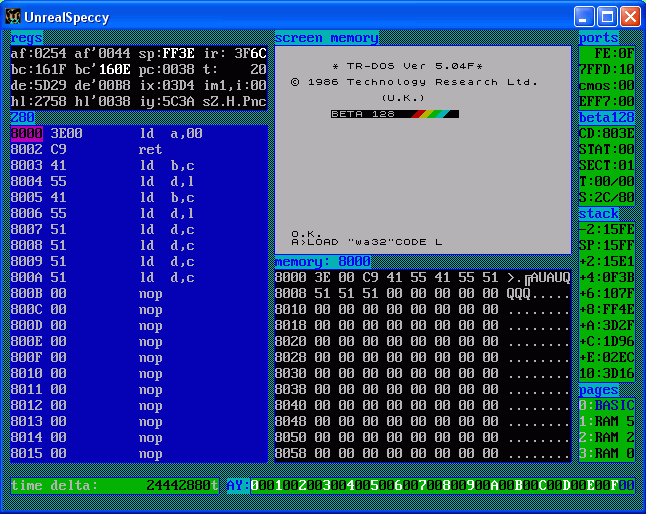Select the "pages" panel header
The height and width of the screenshot is (514, 646).
click(598, 390)
